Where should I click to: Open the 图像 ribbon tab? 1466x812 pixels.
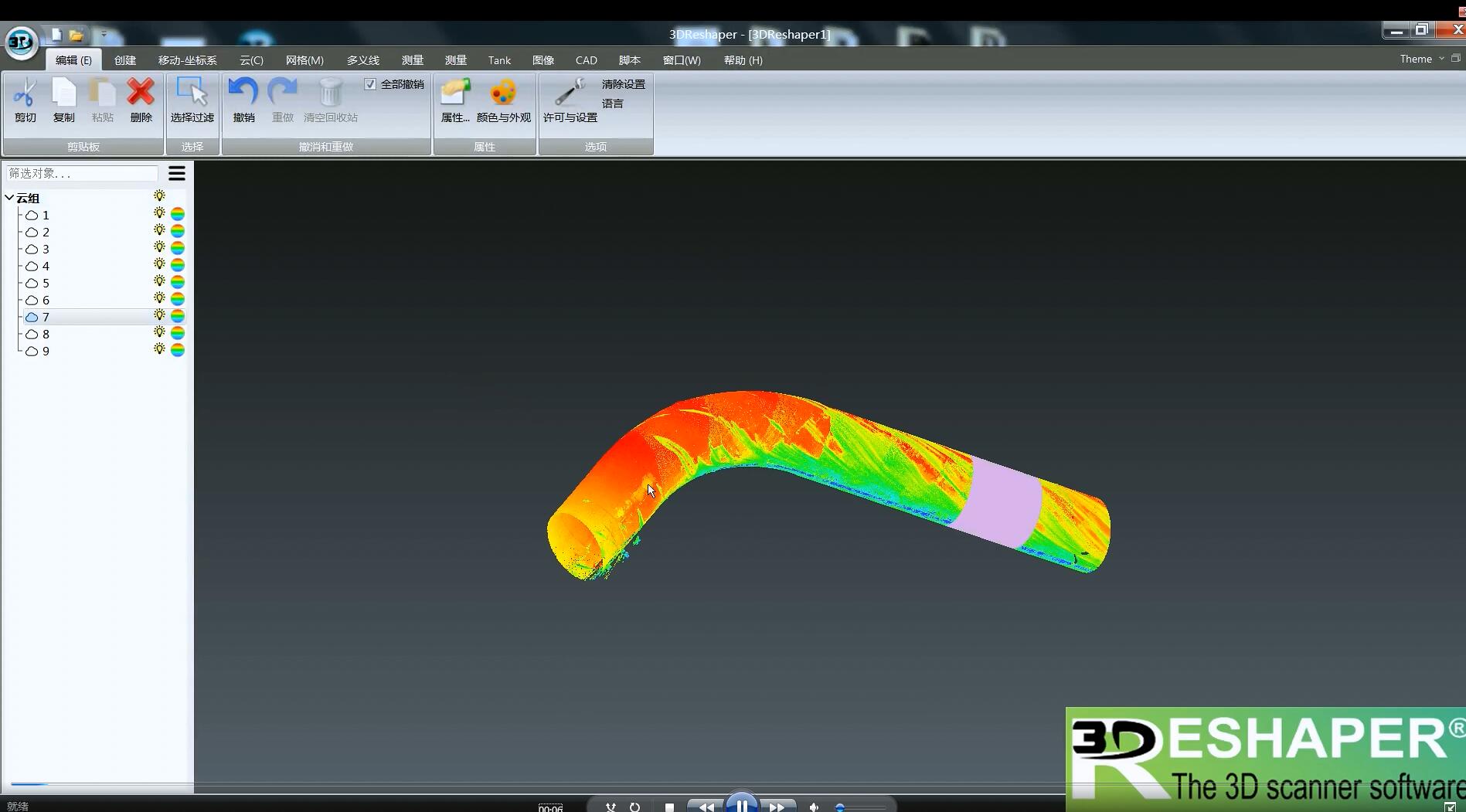[x=543, y=60]
